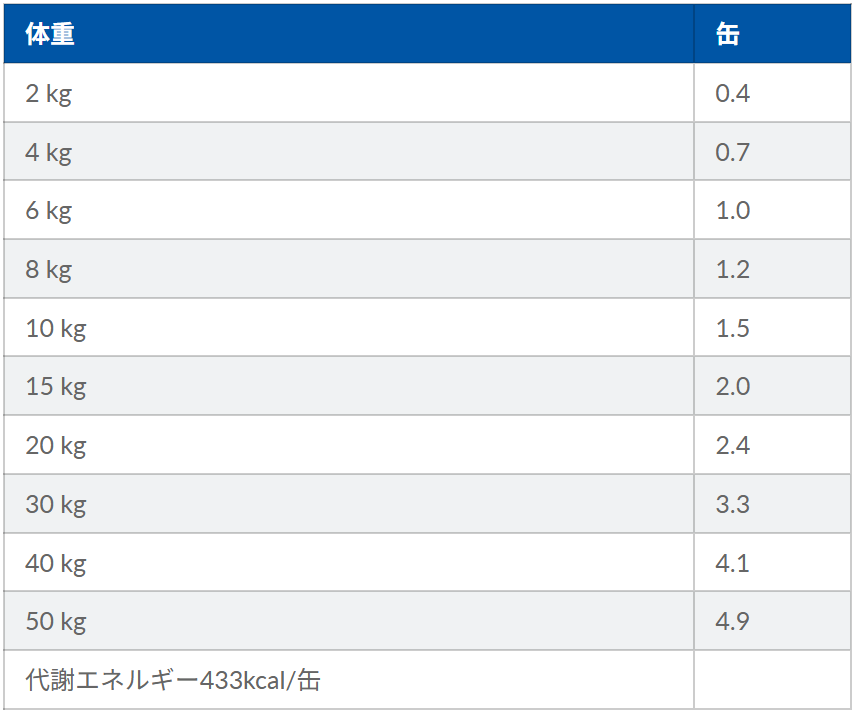Click the 10 kg weight cell
The height and width of the screenshot is (711, 855).
coord(56,328)
